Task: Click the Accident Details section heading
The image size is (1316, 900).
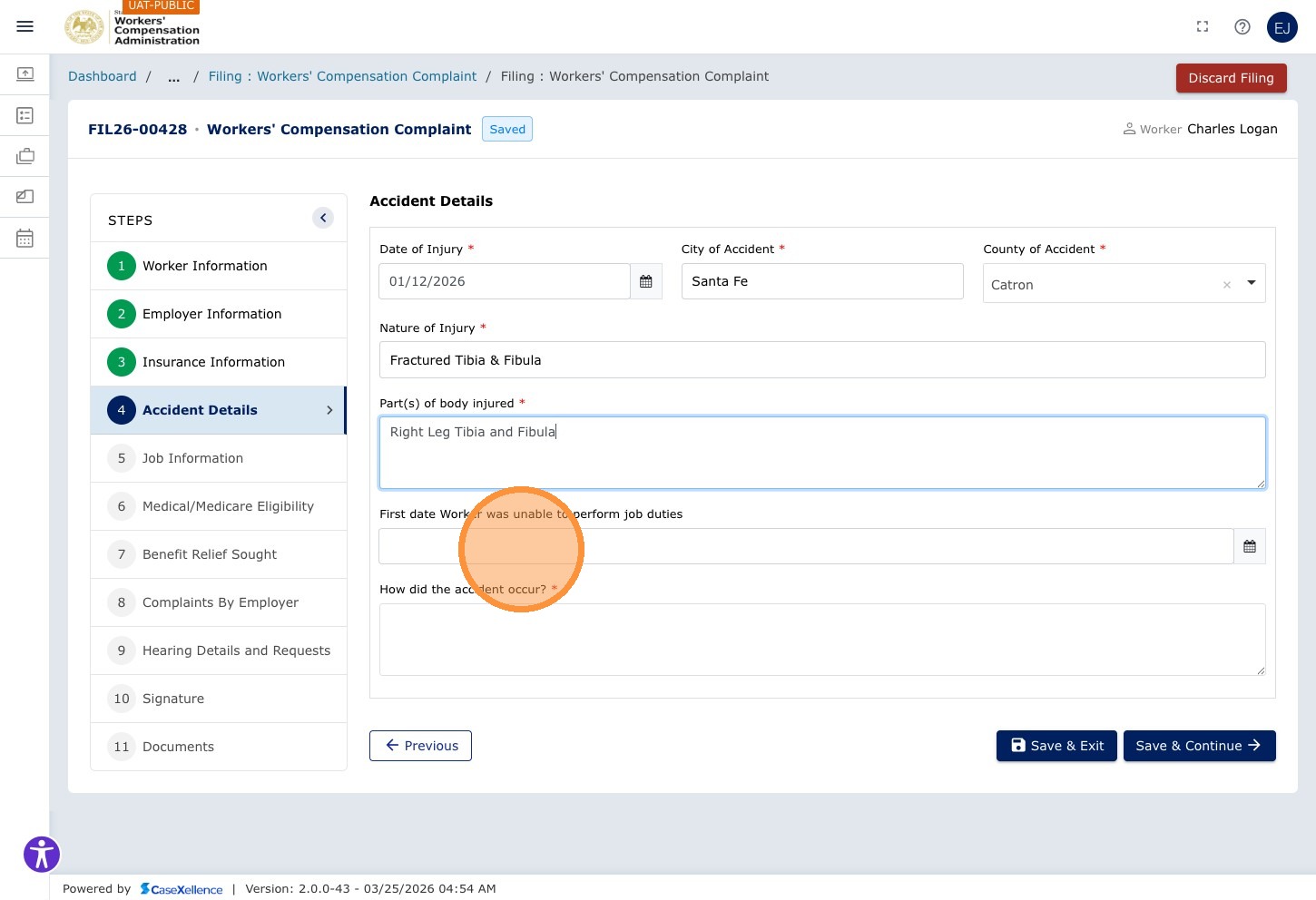Action: (x=431, y=201)
